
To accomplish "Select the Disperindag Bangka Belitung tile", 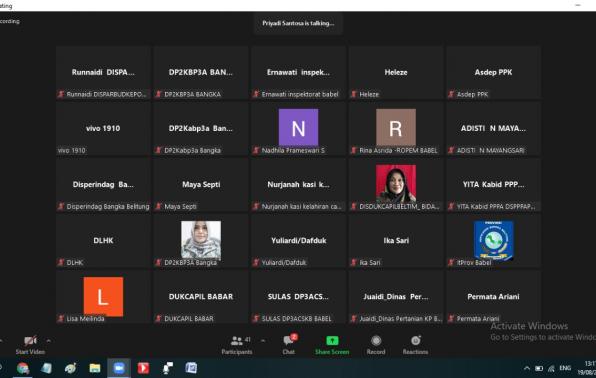I will [x=103, y=184].
